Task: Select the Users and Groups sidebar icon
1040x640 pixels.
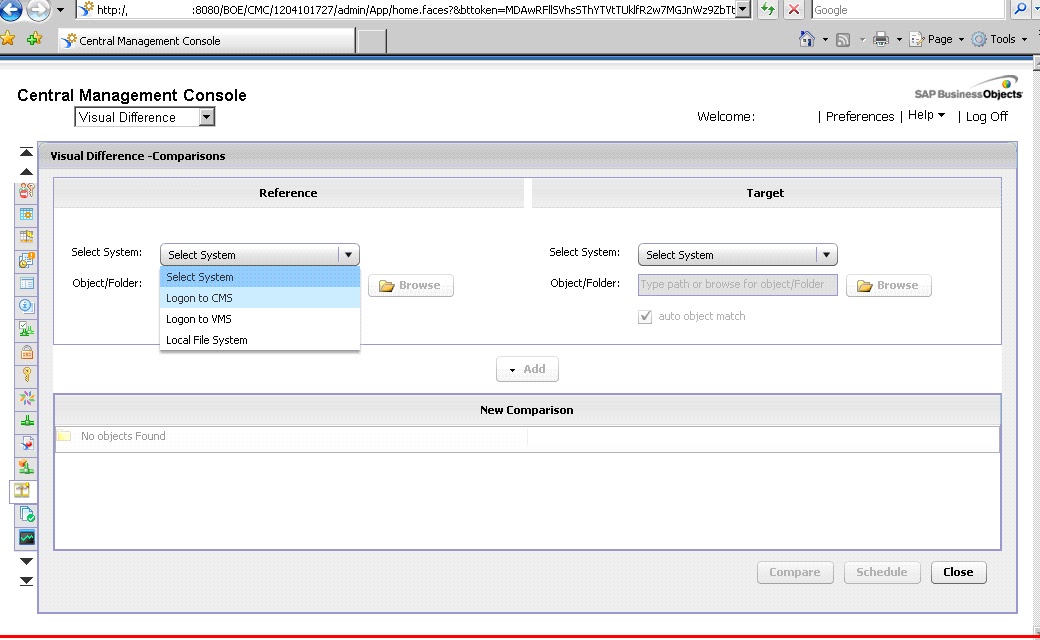Action: (x=26, y=193)
